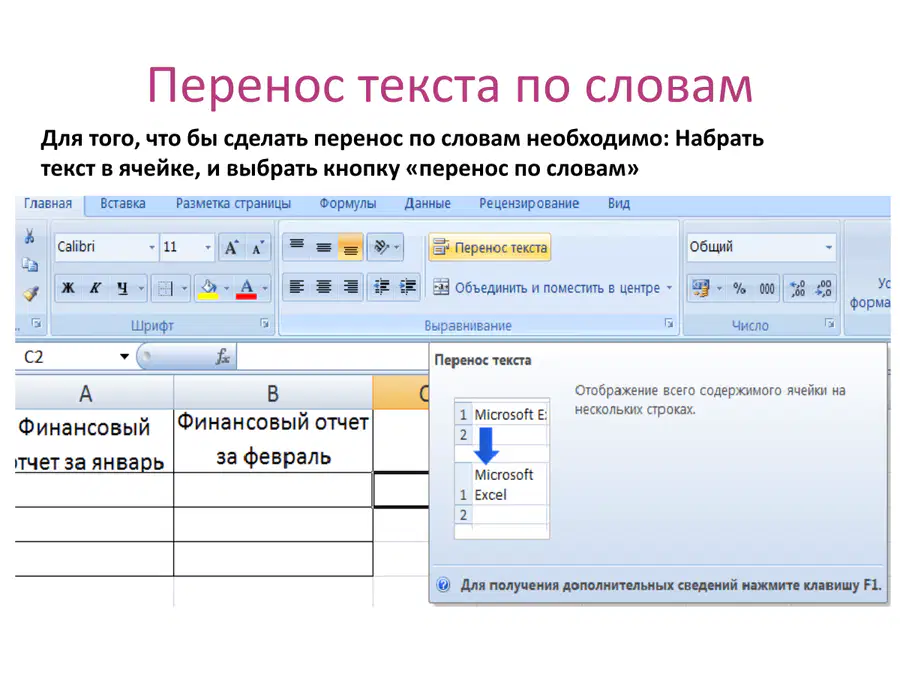
Task: Open the C2 name box dropdown arrow
Action: tap(124, 356)
